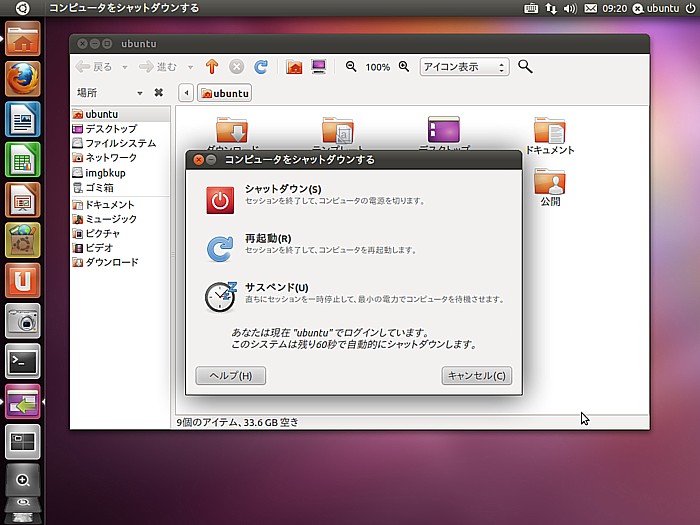Click the path bar left scroll arrow
The image size is (700, 525).
186,93
